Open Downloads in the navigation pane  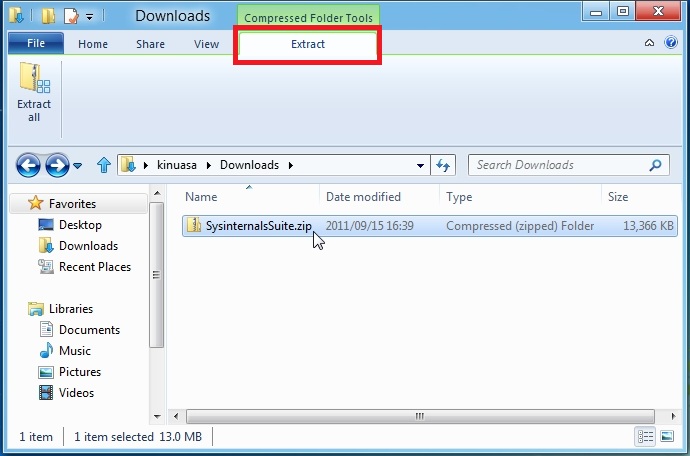(88, 246)
